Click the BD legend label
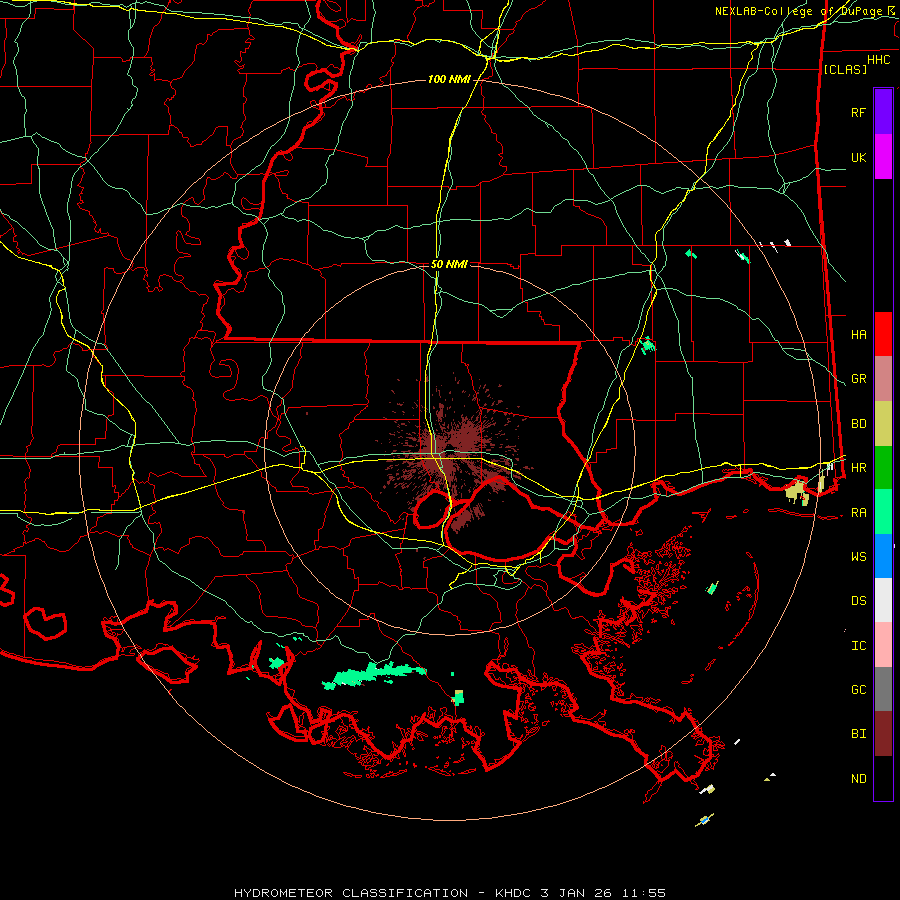900x900 pixels. pos(858,424)
